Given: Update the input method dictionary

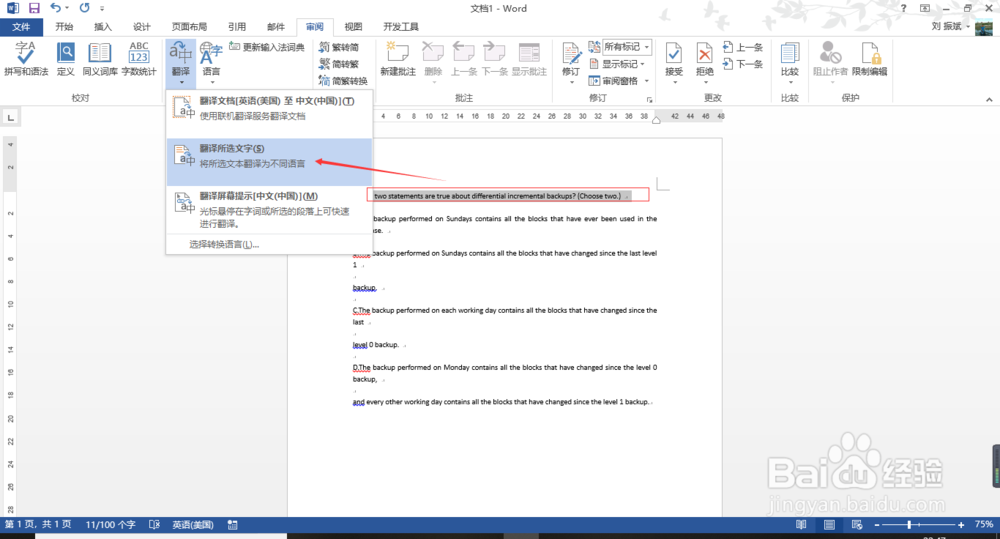Looking at the screenshot, I should [267, 47].
